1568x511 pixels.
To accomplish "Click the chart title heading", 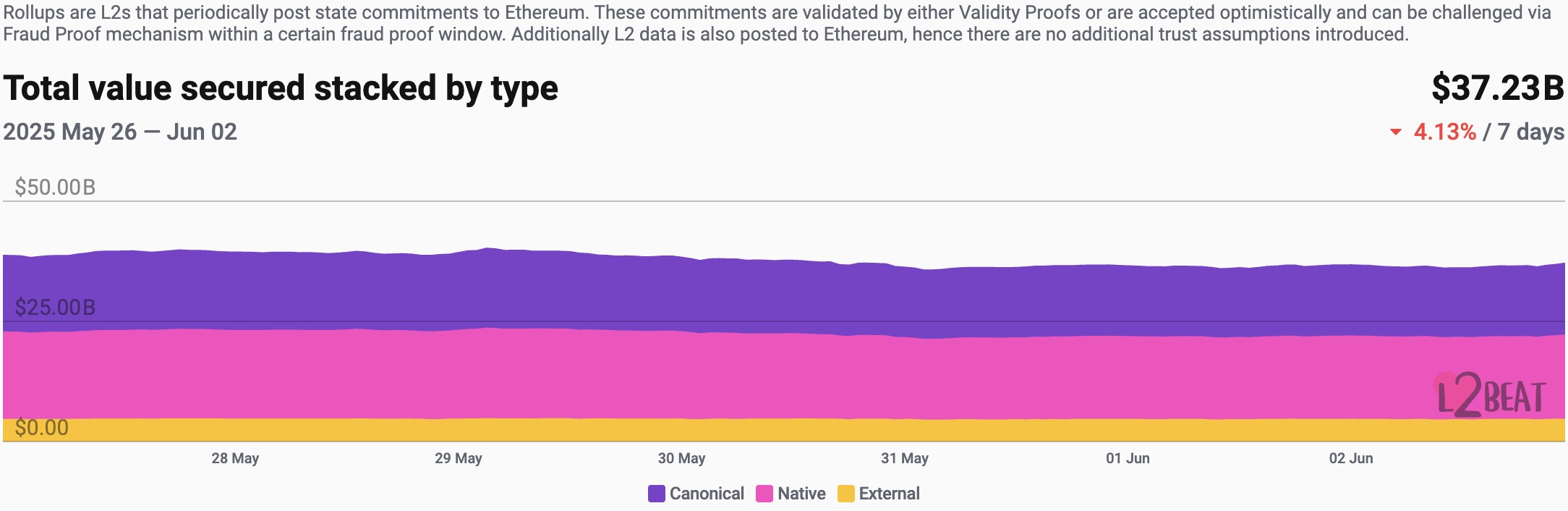I will point(281,89).
